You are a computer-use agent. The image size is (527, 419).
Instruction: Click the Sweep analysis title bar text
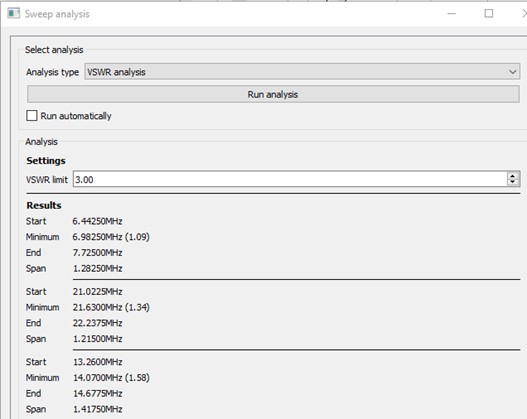[57, 14]
